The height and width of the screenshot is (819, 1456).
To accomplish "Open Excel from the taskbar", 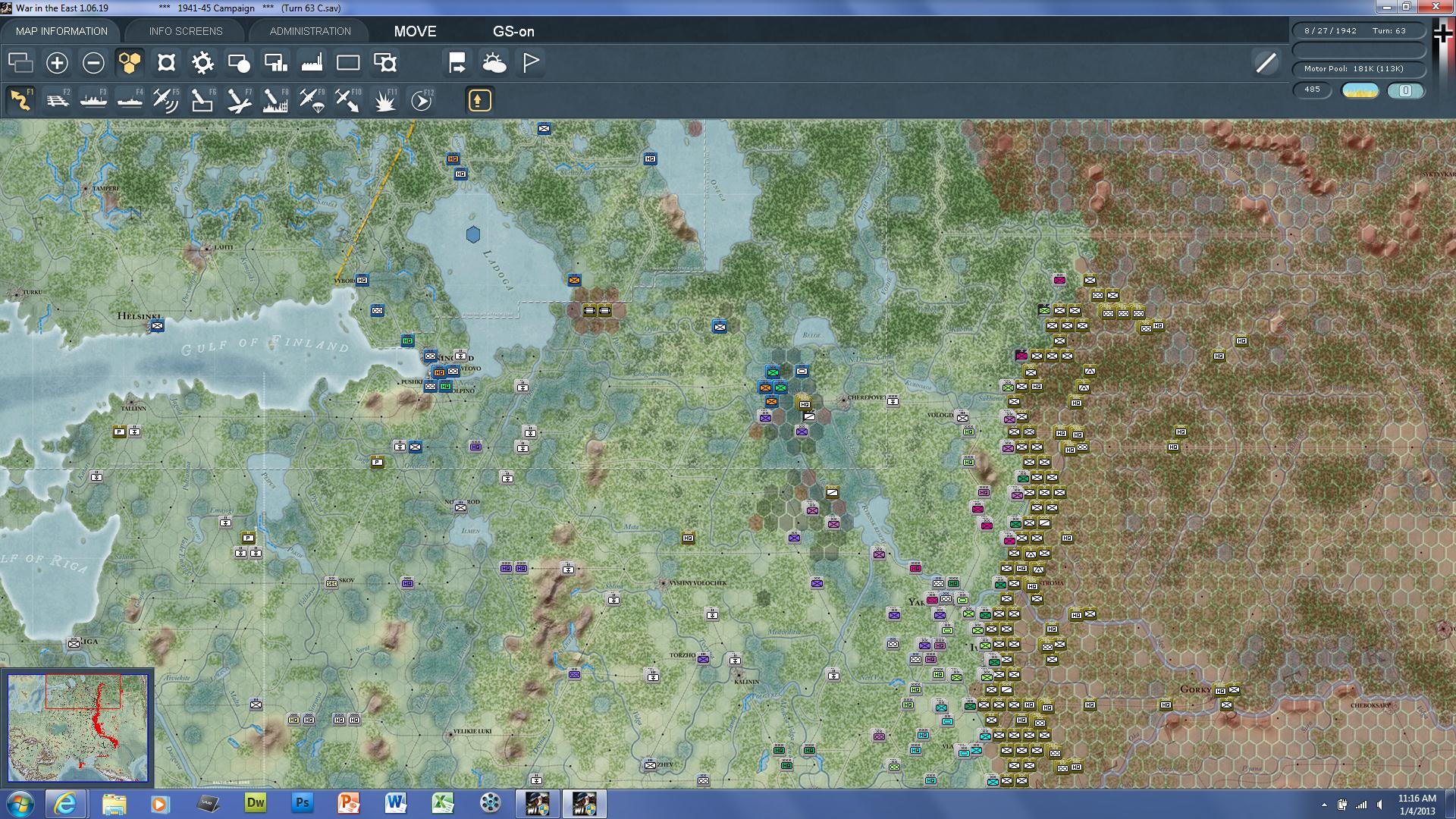I will point(443,803).
